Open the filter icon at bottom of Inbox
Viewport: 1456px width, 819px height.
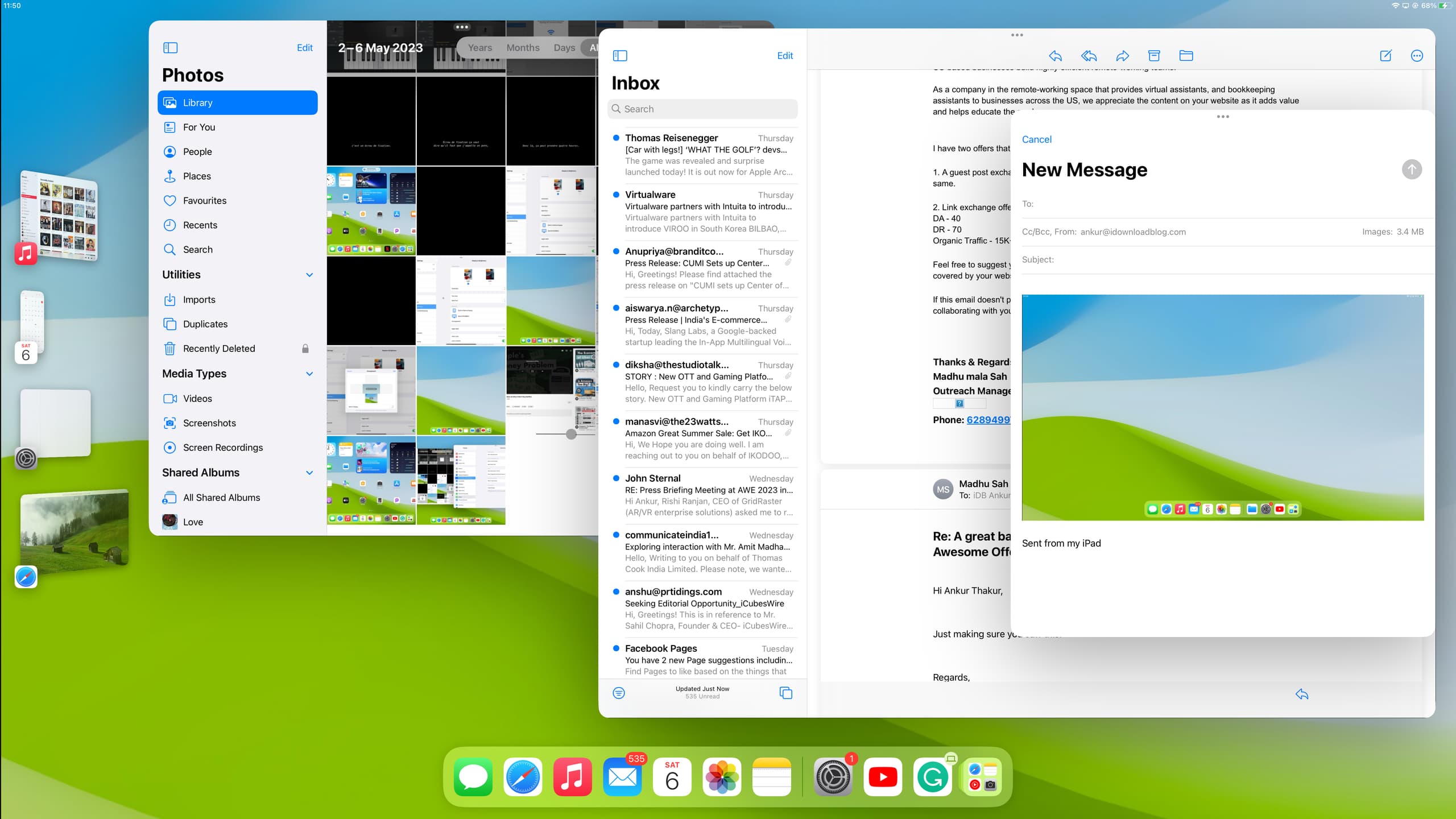point(619,693)
